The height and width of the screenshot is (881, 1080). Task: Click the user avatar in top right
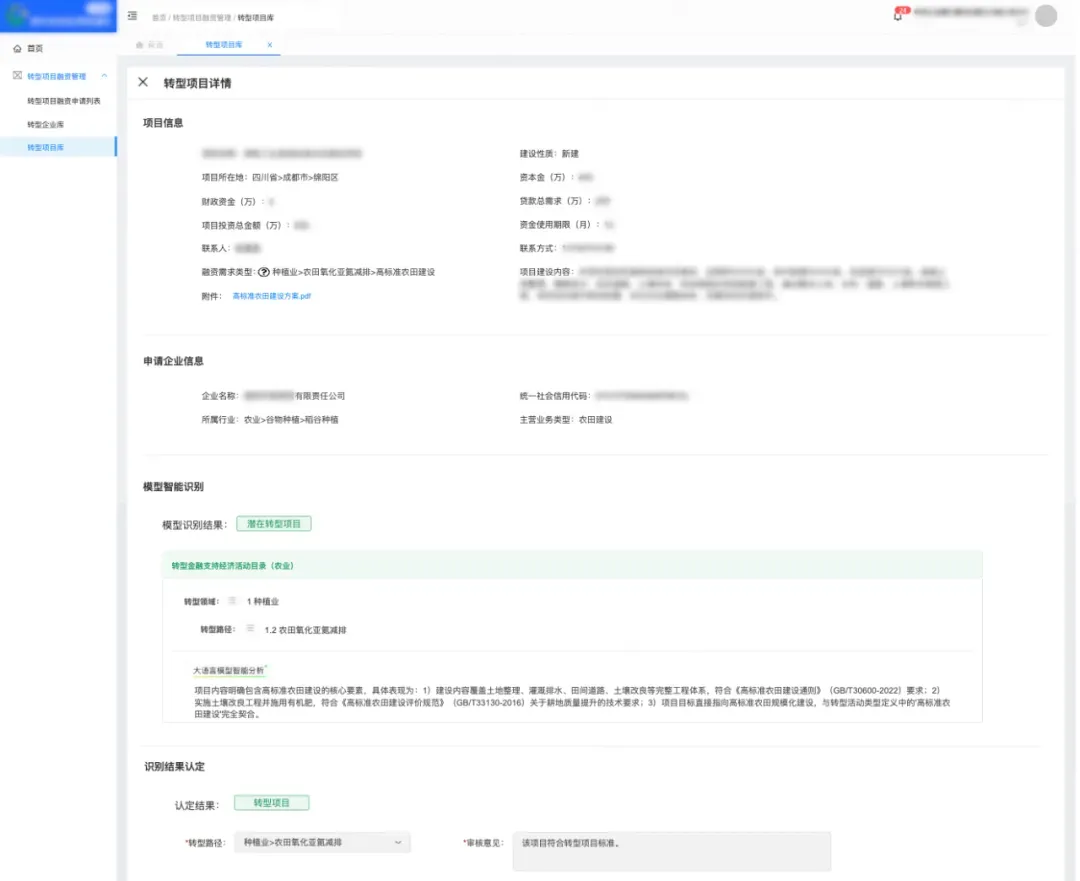pyautogui.click(x=1046, y=15)
